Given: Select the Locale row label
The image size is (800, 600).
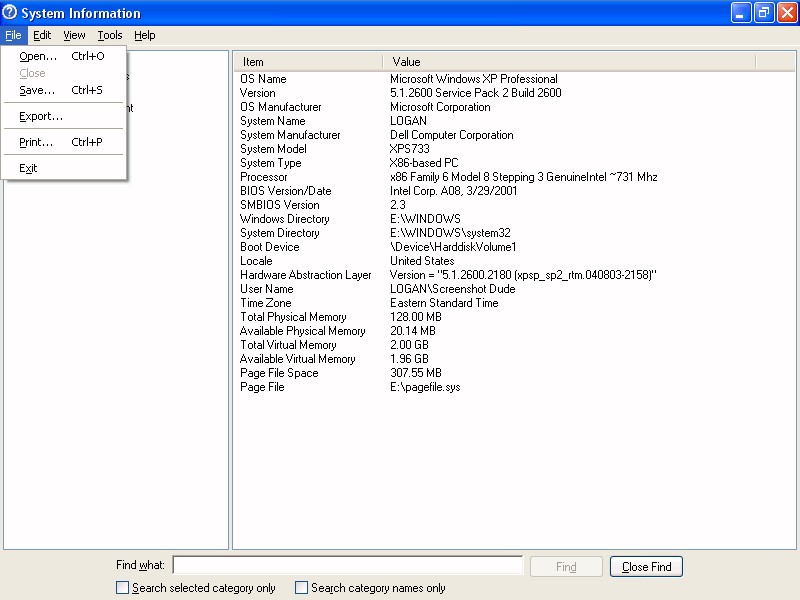Looking at the screenshot, I should [x=256, y=261].
